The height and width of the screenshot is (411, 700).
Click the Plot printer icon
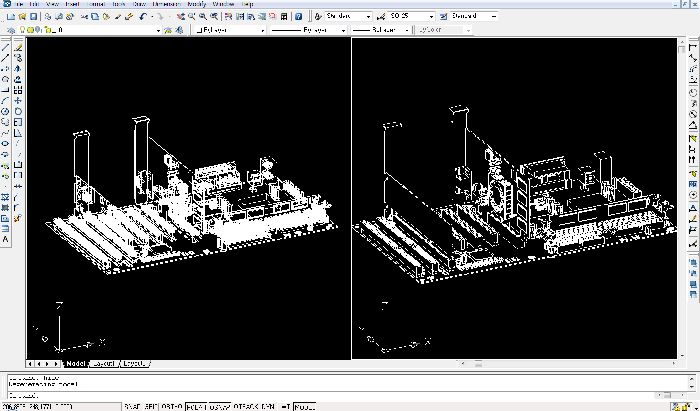48,17
